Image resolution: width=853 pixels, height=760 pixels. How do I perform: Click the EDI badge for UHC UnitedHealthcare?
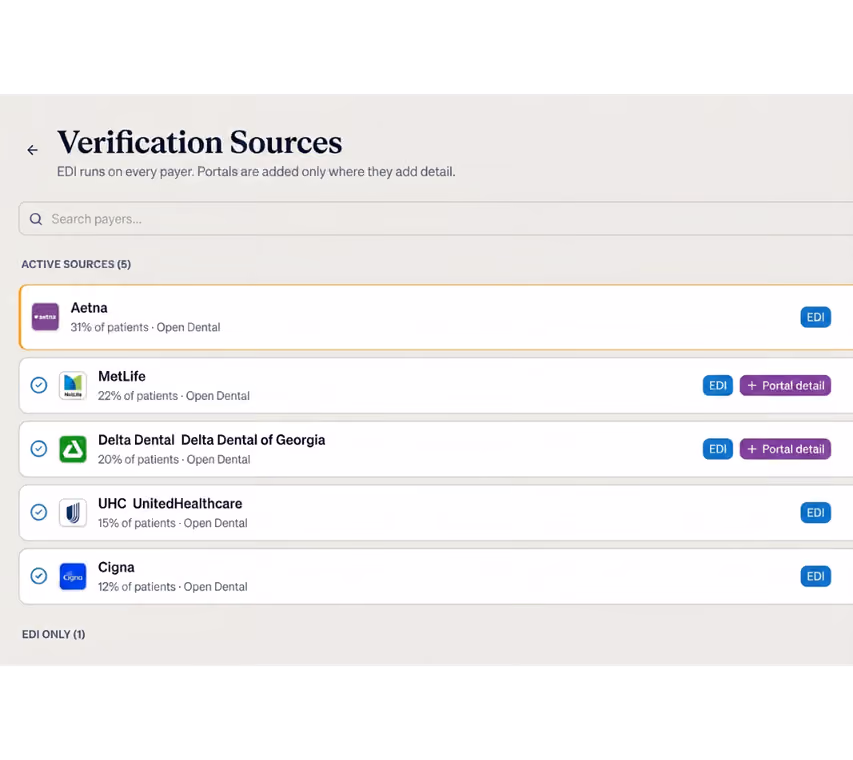click(815, 513)
